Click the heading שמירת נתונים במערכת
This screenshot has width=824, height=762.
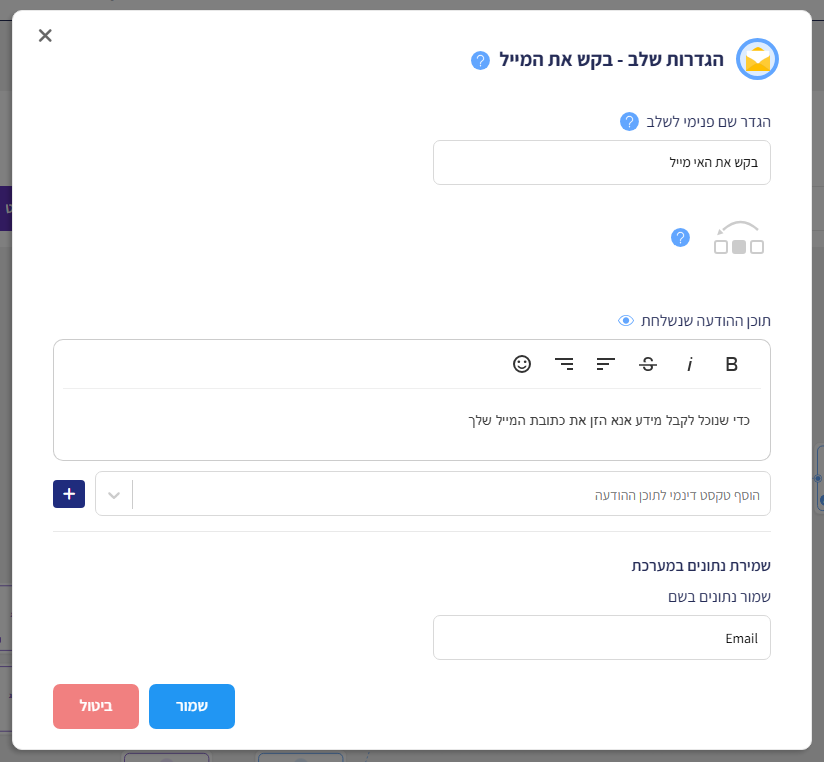tap(701, 566)
